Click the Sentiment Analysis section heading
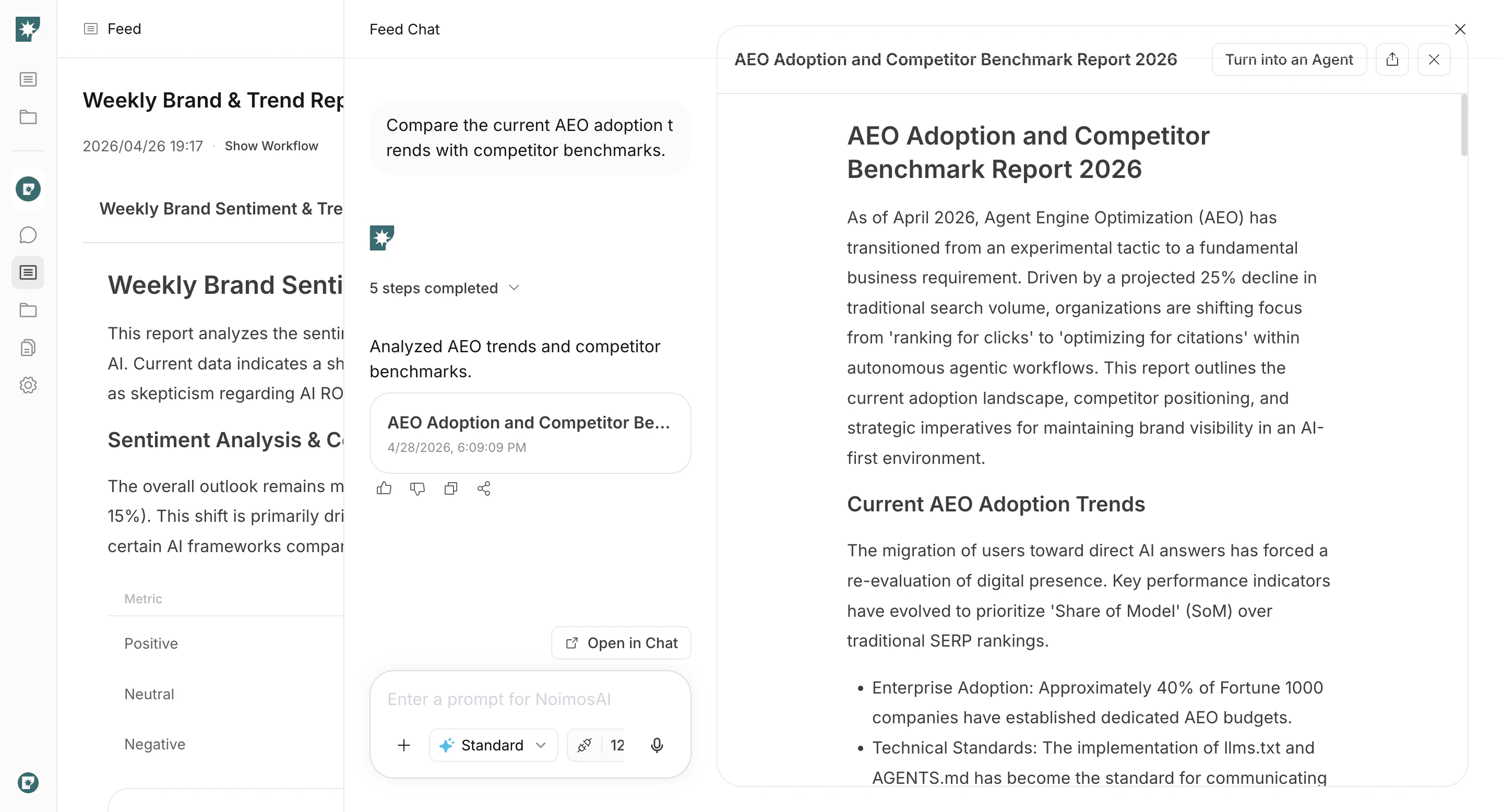This screenshot has height=812, width=1502. [225, 439]
